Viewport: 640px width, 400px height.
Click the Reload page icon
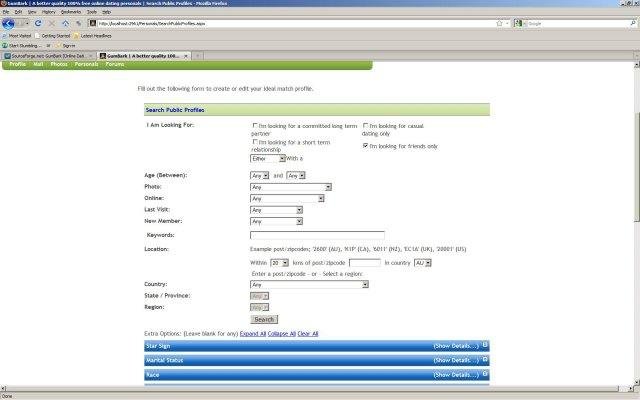(38, 24)
